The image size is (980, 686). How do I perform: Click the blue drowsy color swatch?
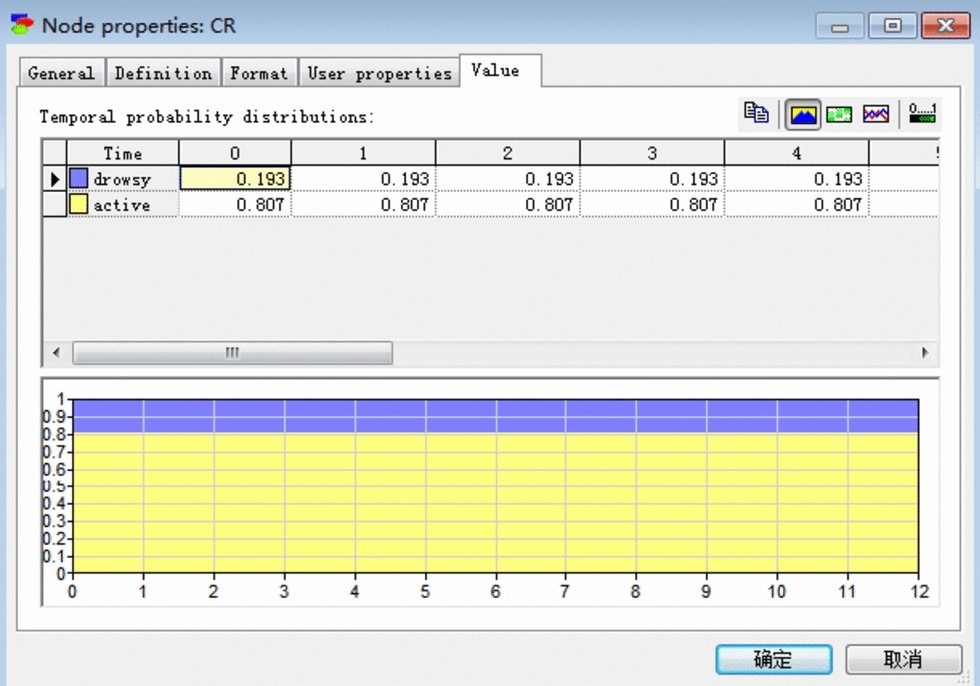[78, 179]
